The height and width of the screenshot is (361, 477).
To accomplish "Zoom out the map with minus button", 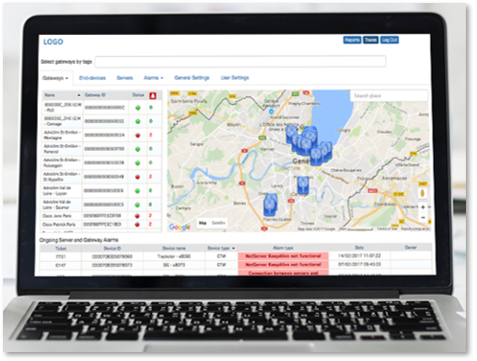I will point(423,217).
